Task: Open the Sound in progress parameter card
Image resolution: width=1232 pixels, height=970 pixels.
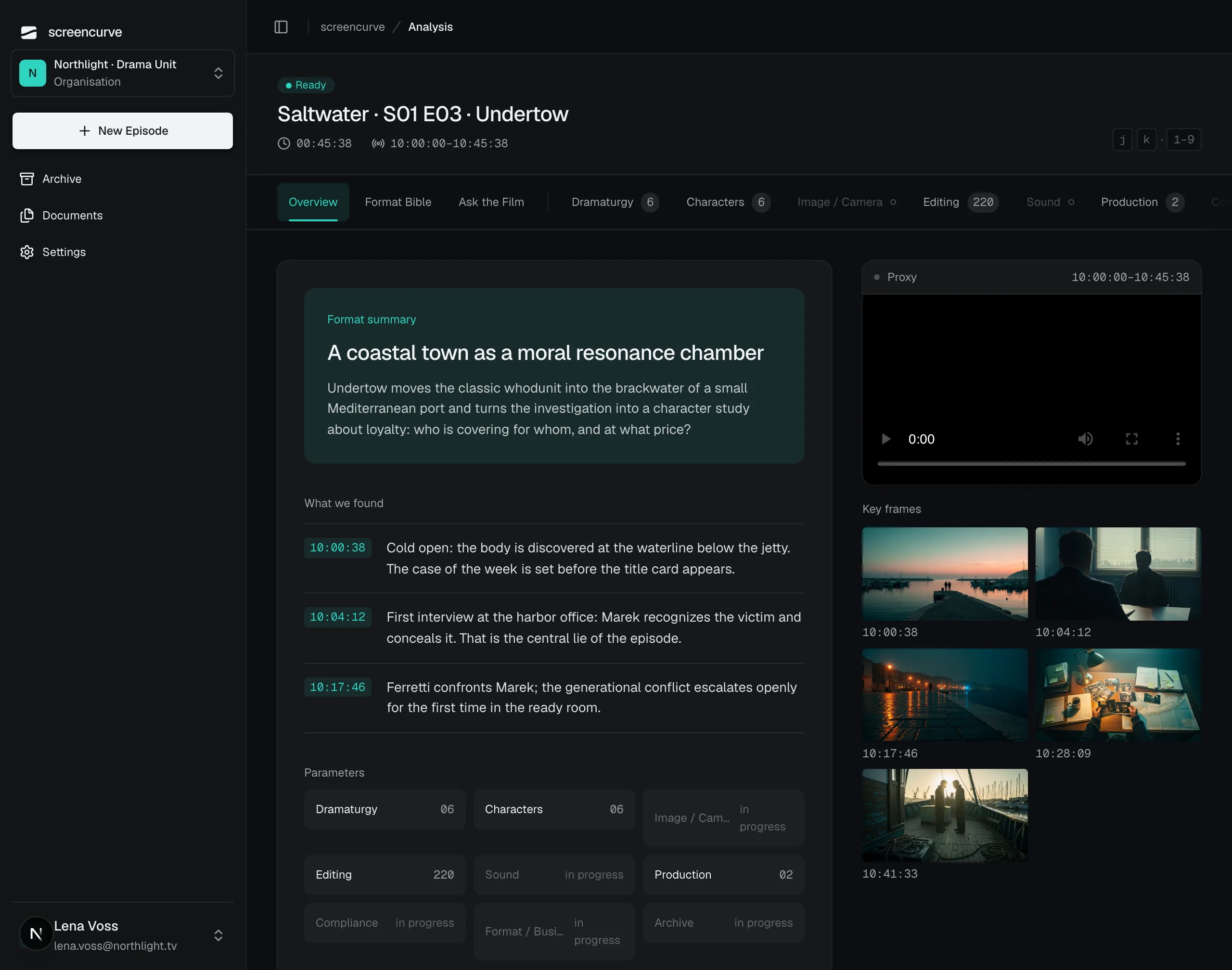Action: point(554,875)
